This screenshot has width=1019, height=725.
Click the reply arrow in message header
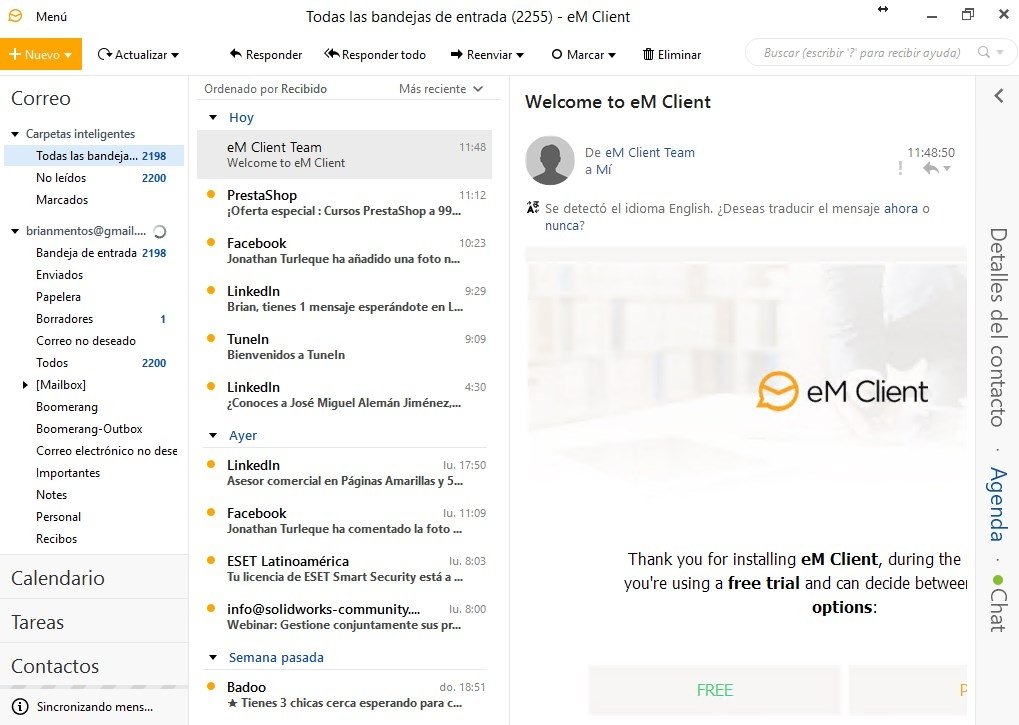click(x=931, y=168)
